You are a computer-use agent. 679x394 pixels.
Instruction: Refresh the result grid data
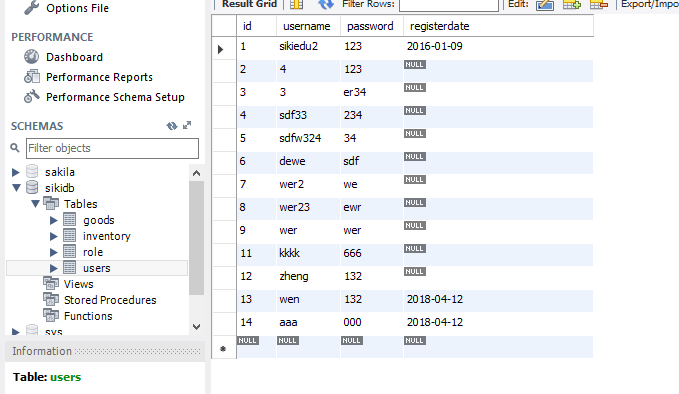coord(326,4)
